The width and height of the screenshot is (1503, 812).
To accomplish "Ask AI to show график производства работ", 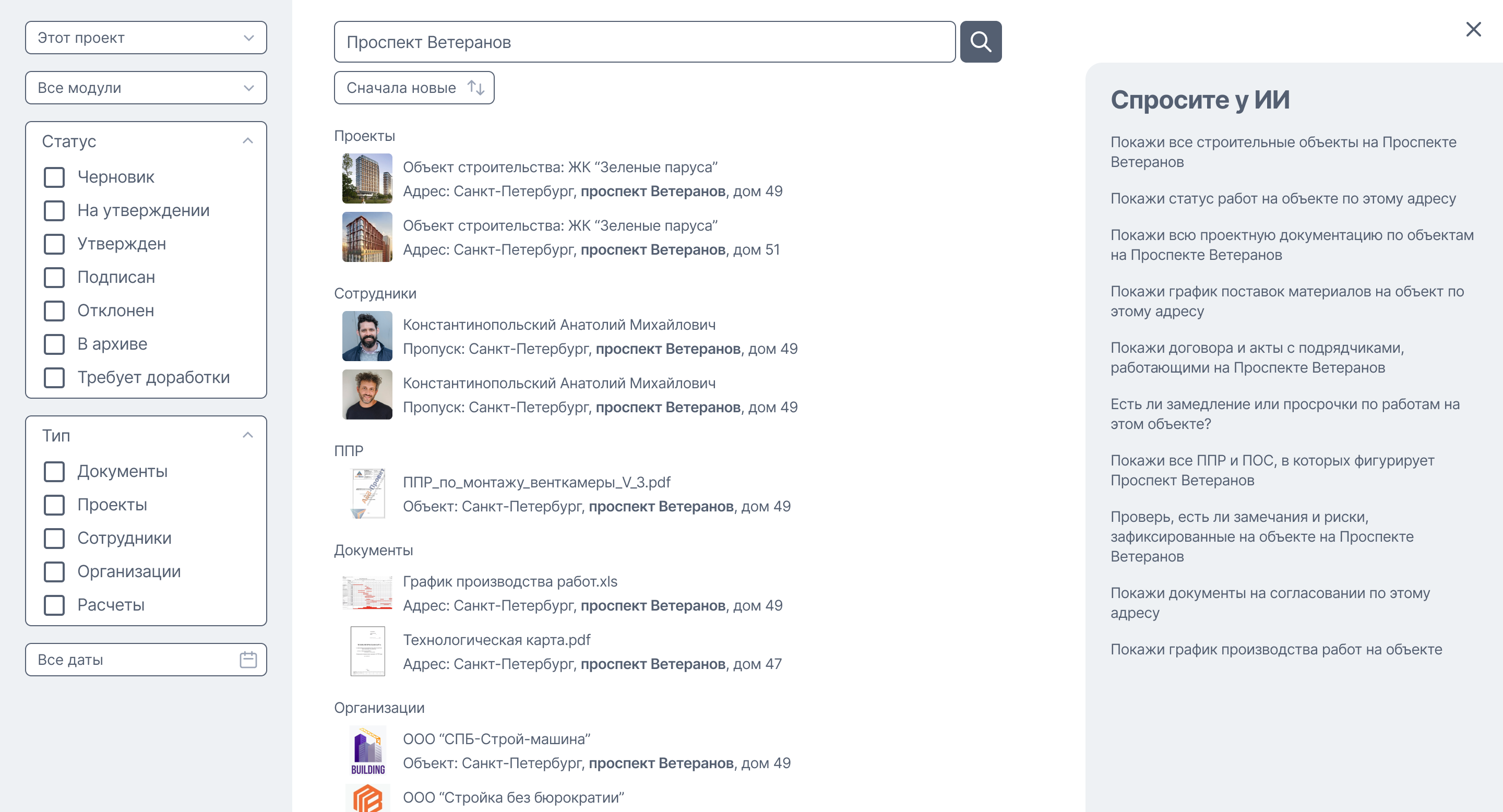I will [1275, 649].
